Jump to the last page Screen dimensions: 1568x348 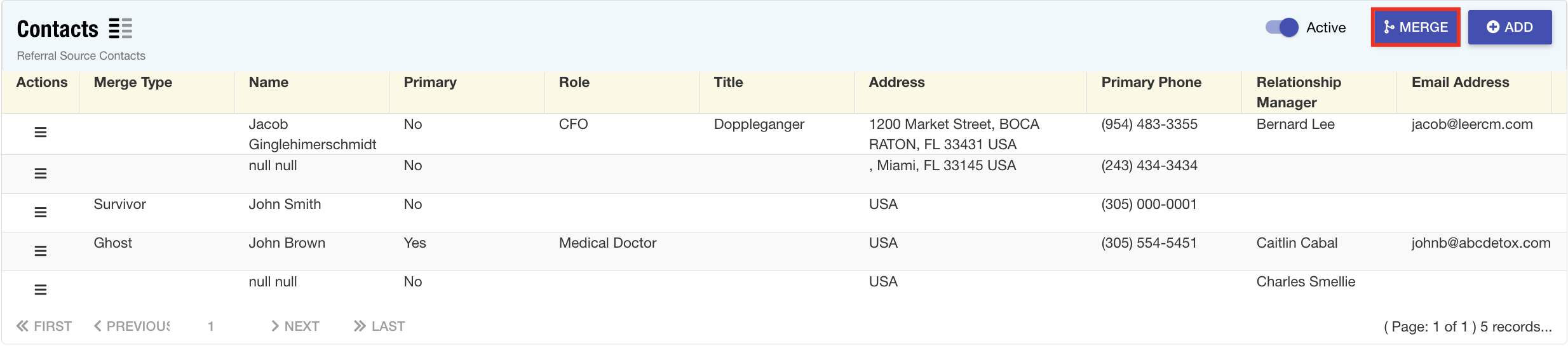click(x=379, y=326)
